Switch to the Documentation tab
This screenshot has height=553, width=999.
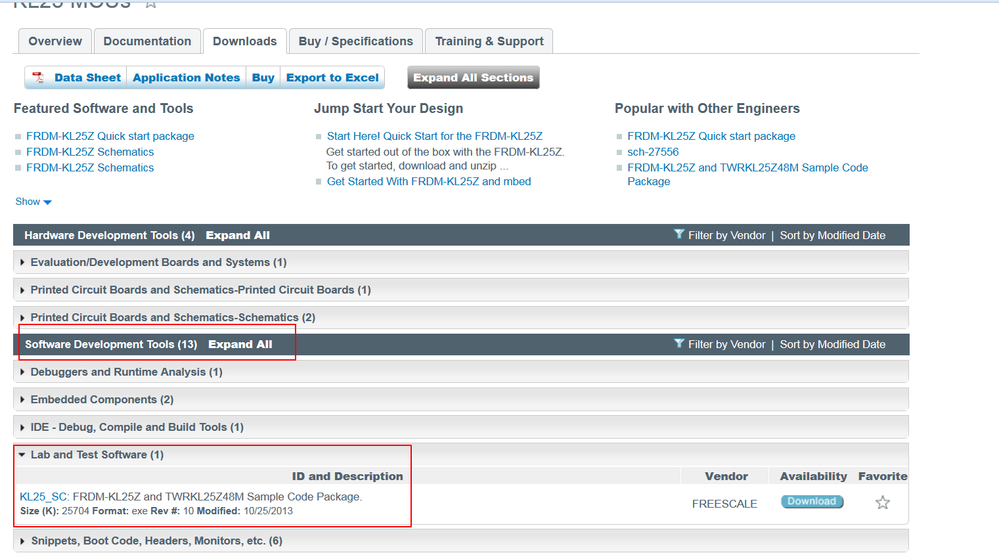147,41
